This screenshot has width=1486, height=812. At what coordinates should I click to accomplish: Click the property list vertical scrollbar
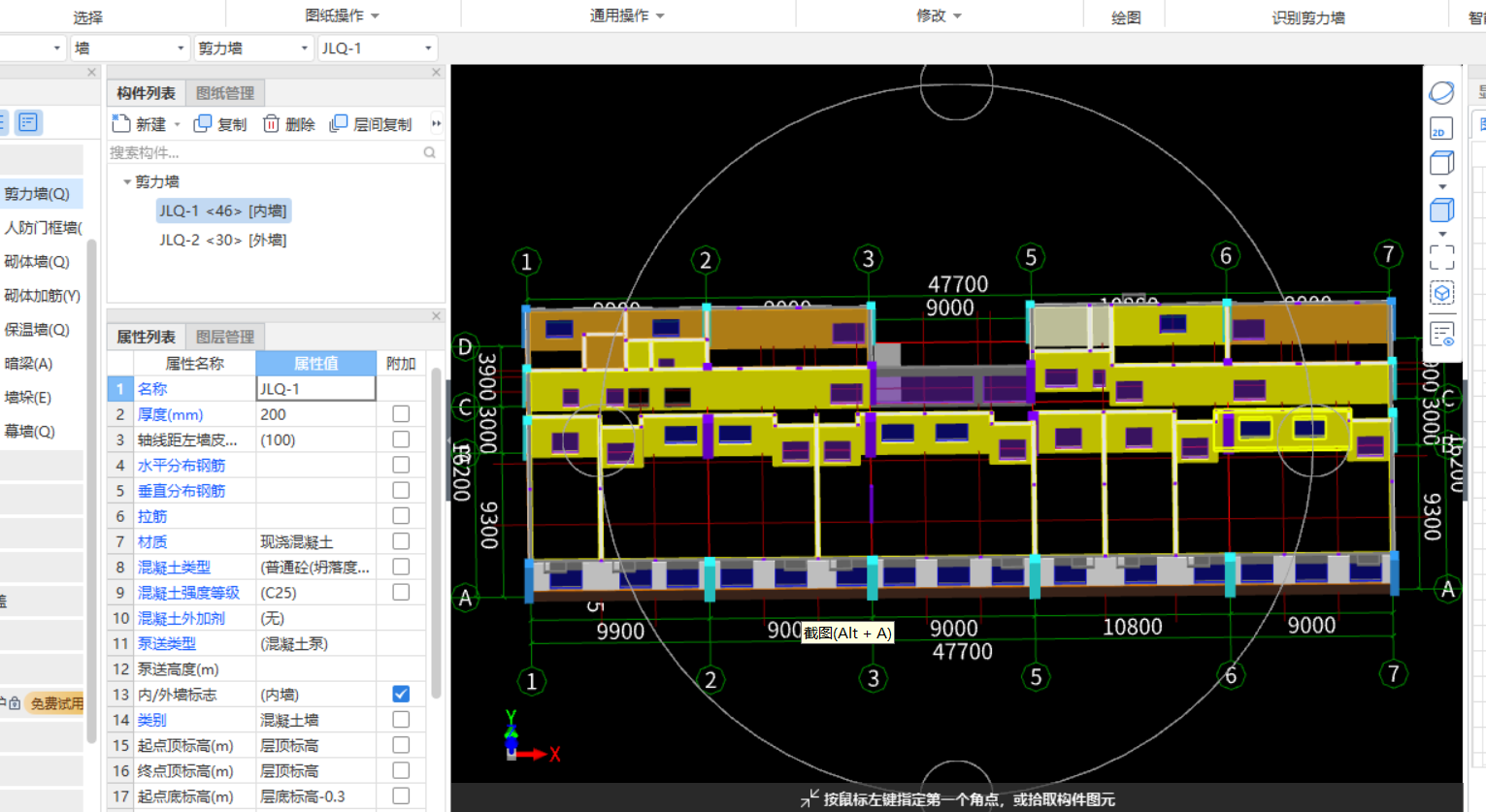pyautogui.click(x=436, y=532)
